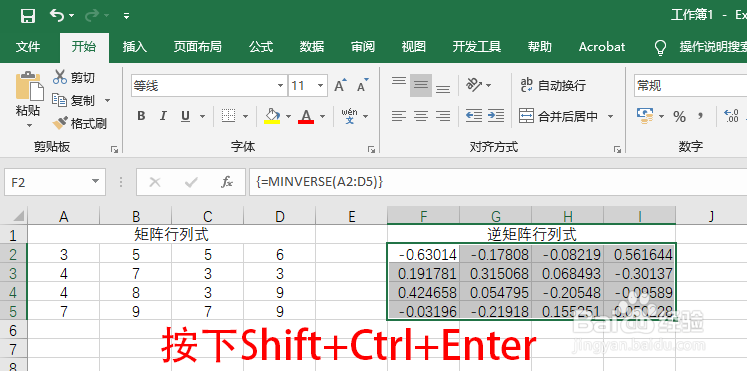The image size is (747, 371).
Task: Open the 文件 menu tab
Action: tap(28, 46)
